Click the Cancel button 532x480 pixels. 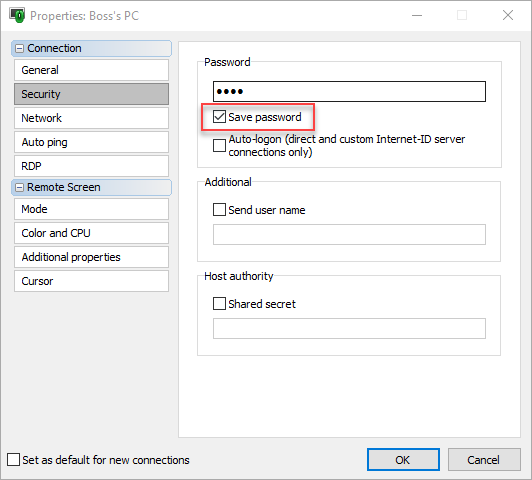[x=484, y=460]
